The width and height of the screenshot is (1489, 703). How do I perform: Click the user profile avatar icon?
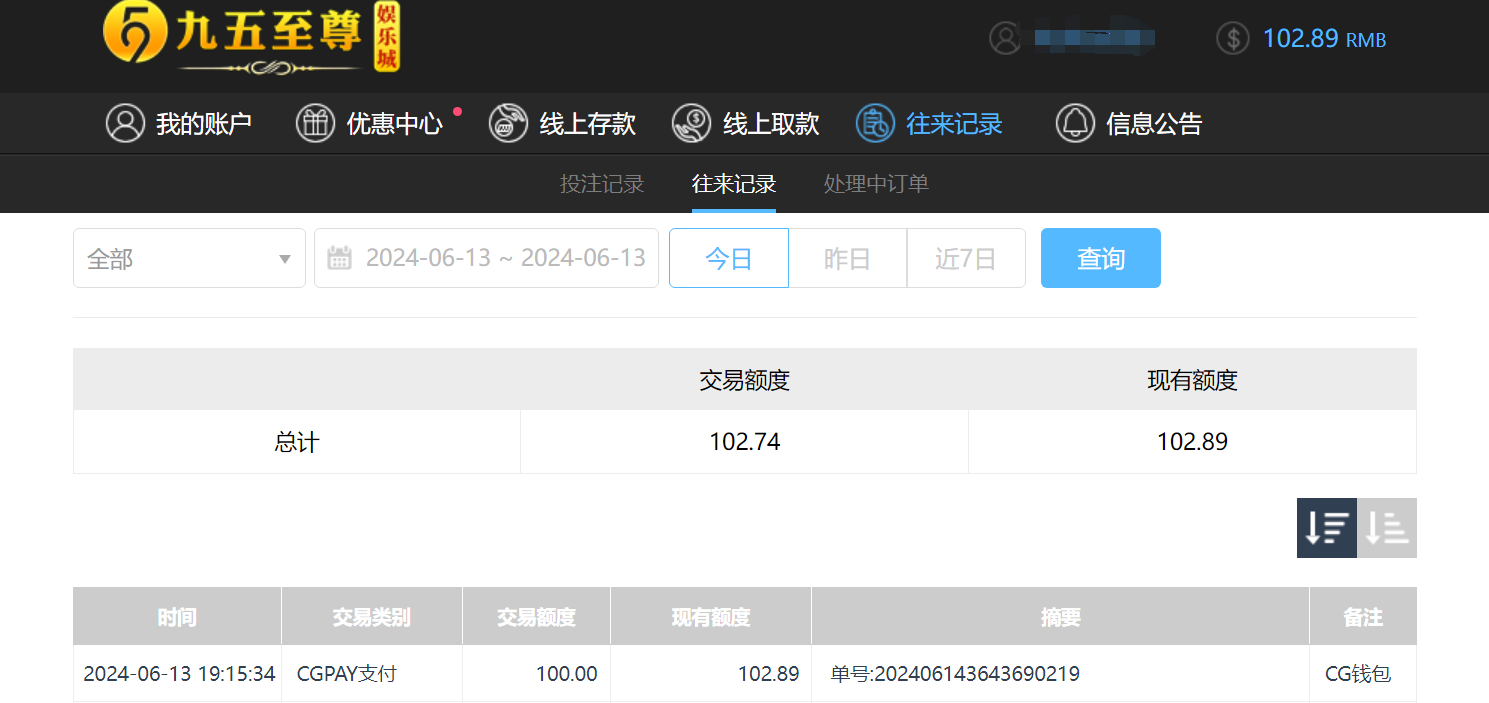(1005, 38)
